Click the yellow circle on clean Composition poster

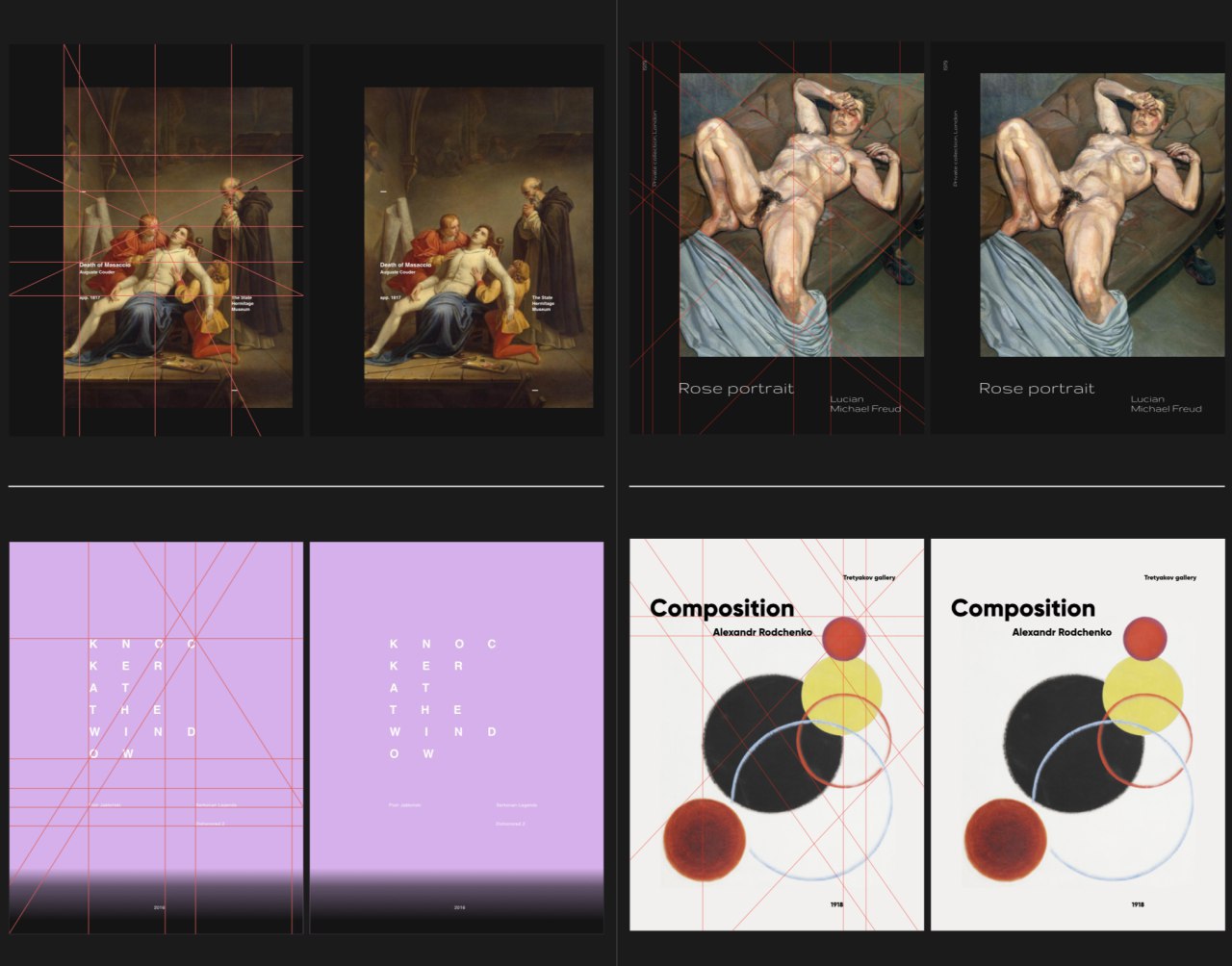[x=1142, y=695]
